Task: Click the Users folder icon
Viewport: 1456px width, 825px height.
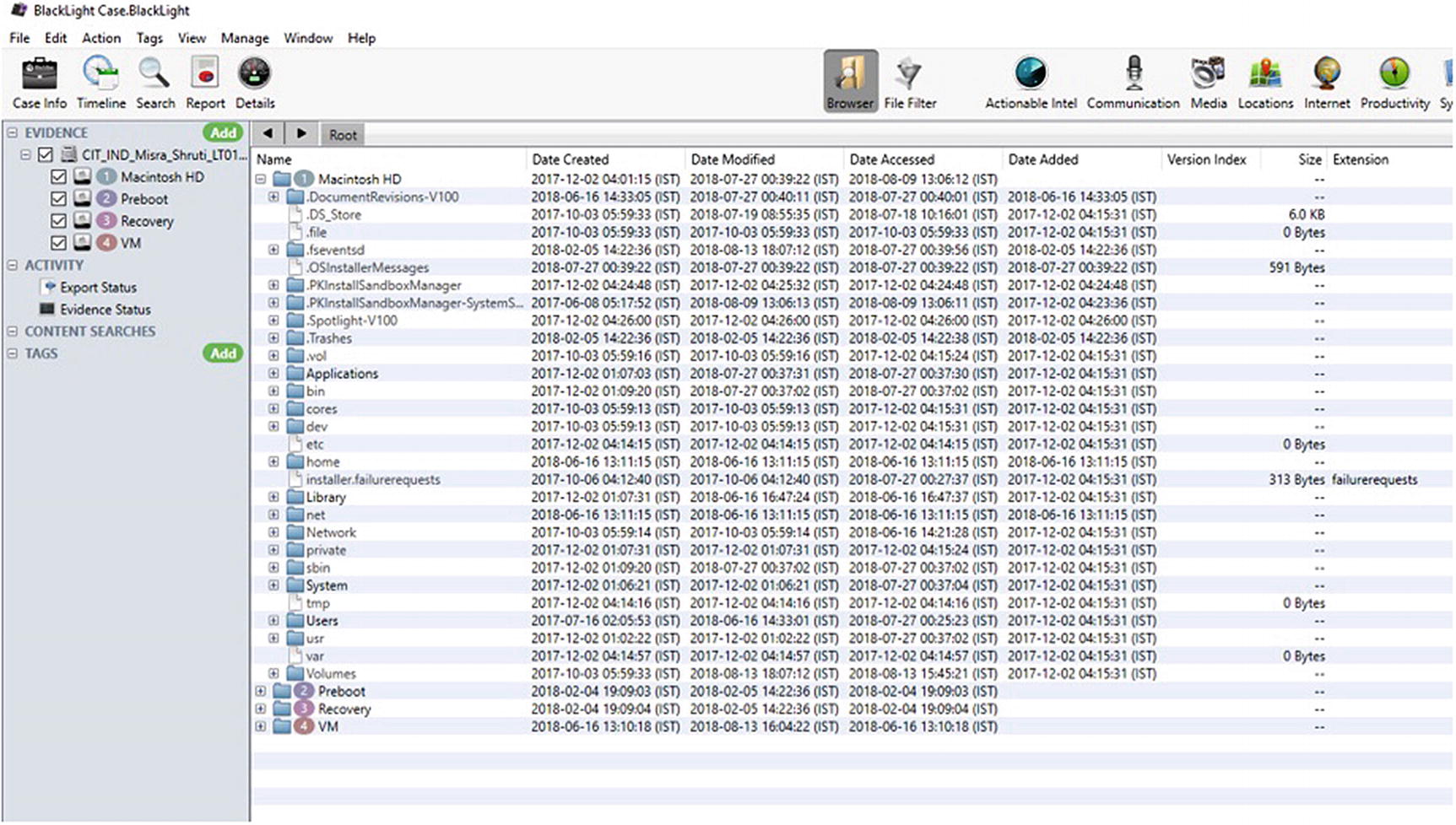Action: [x=295, y=620]
